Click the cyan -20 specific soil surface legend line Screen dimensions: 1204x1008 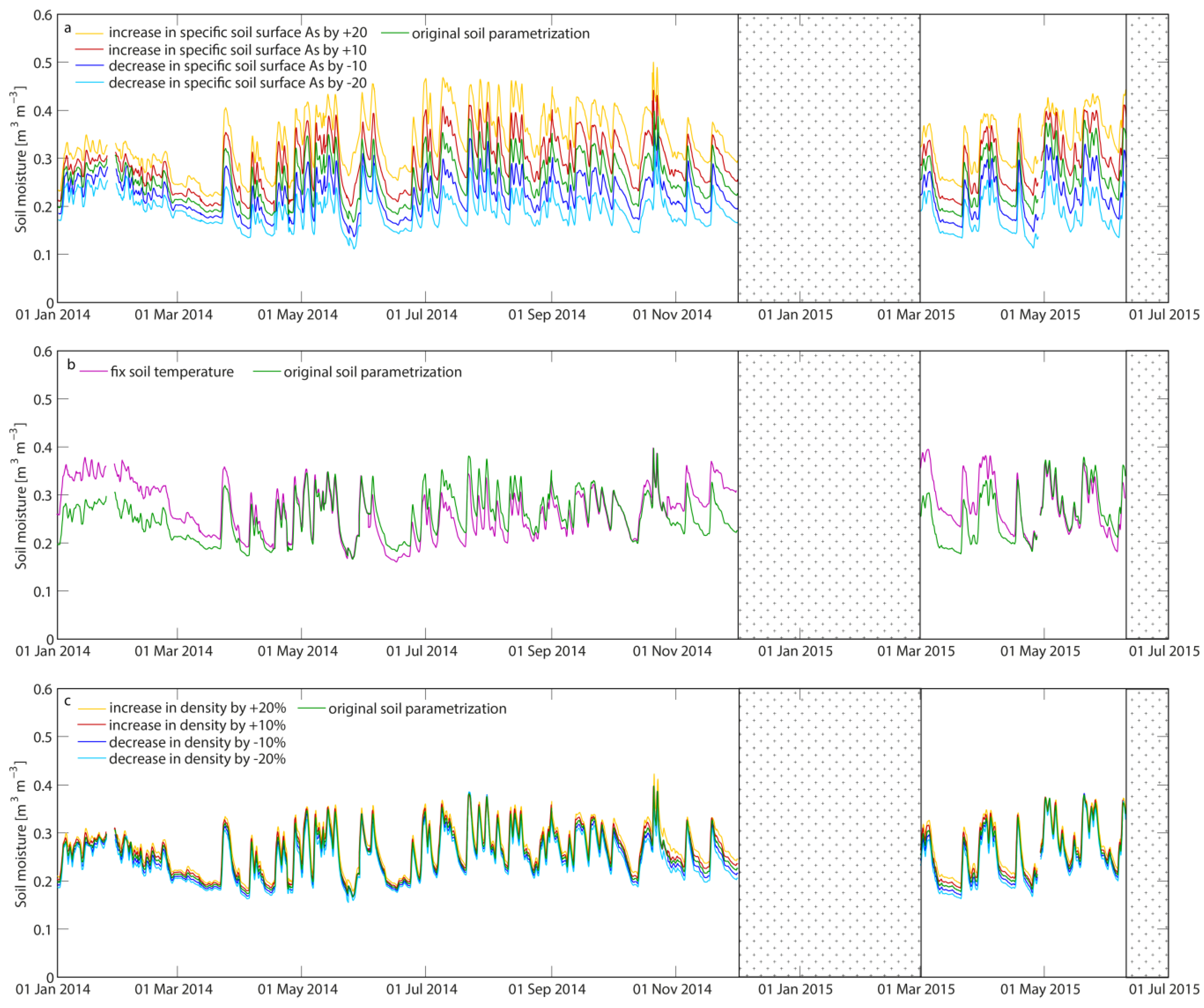(x=89, y=83)
